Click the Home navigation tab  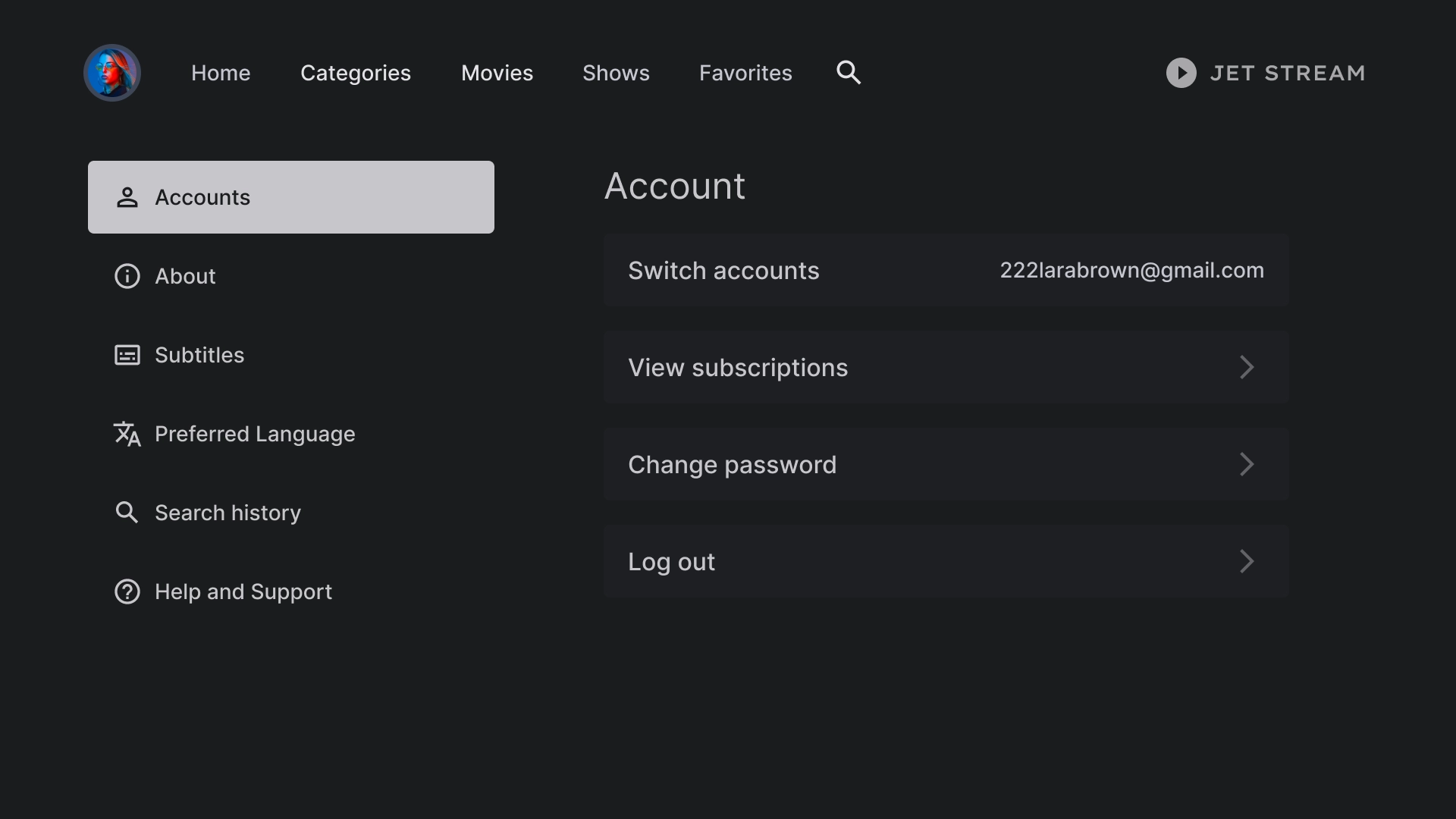(x=220, y=72)
